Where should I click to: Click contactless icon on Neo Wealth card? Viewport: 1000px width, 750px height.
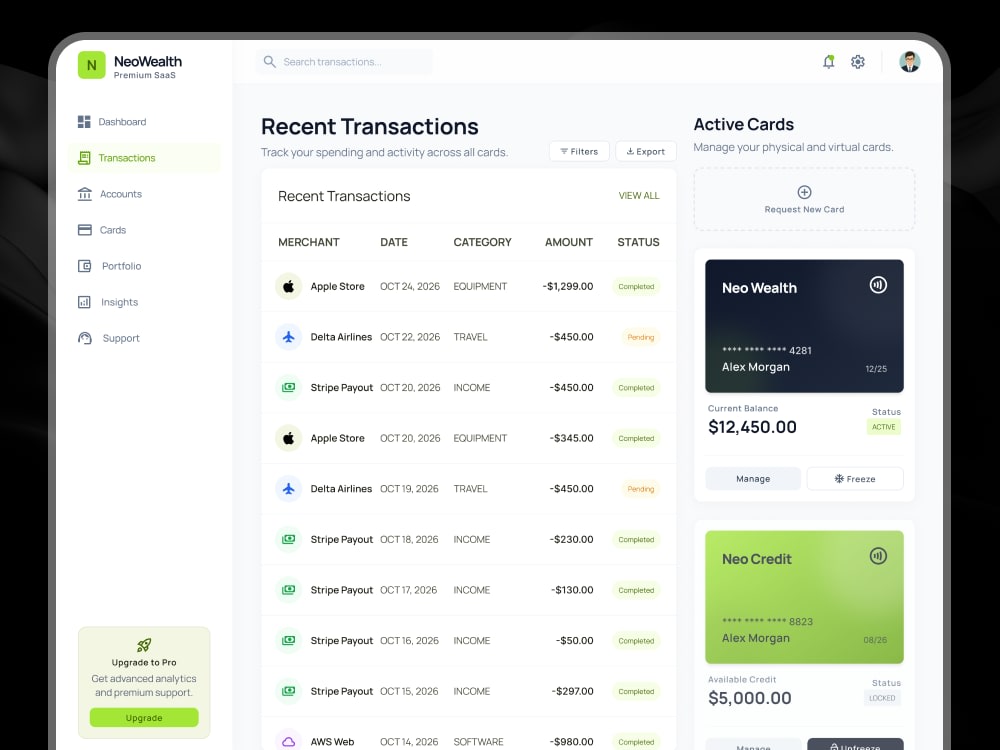(x=878, y=284)
